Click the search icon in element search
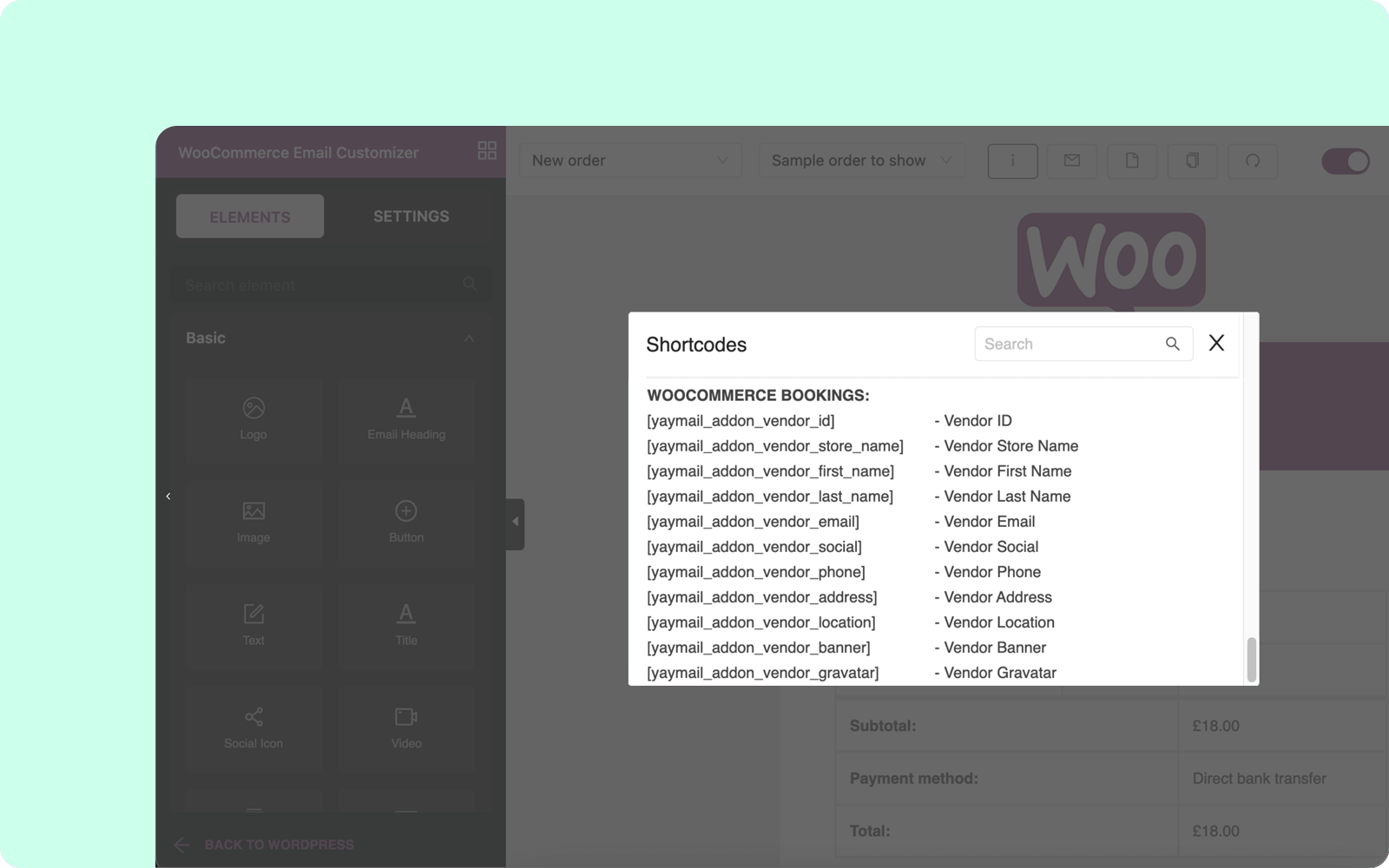The height and width of the screenshot is (868, 1389). click(470, 284)
